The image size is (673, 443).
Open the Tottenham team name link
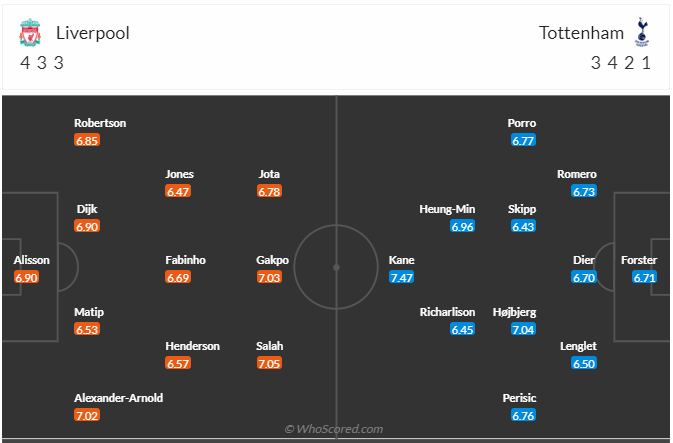(x=581, y=33)
